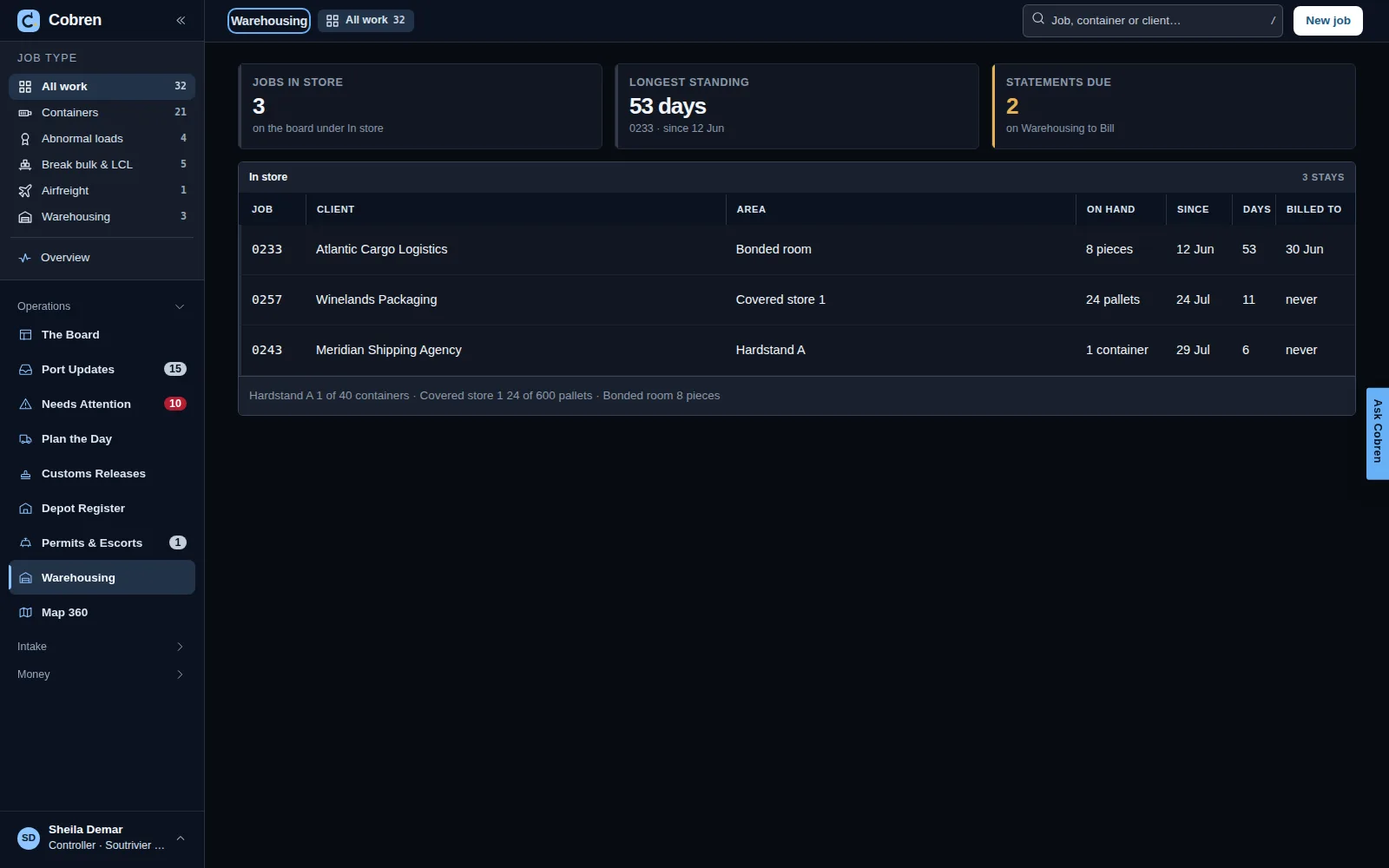The image size is (1389, 868).
Task: Click the New job button
Action: (x=1327, y=21)
